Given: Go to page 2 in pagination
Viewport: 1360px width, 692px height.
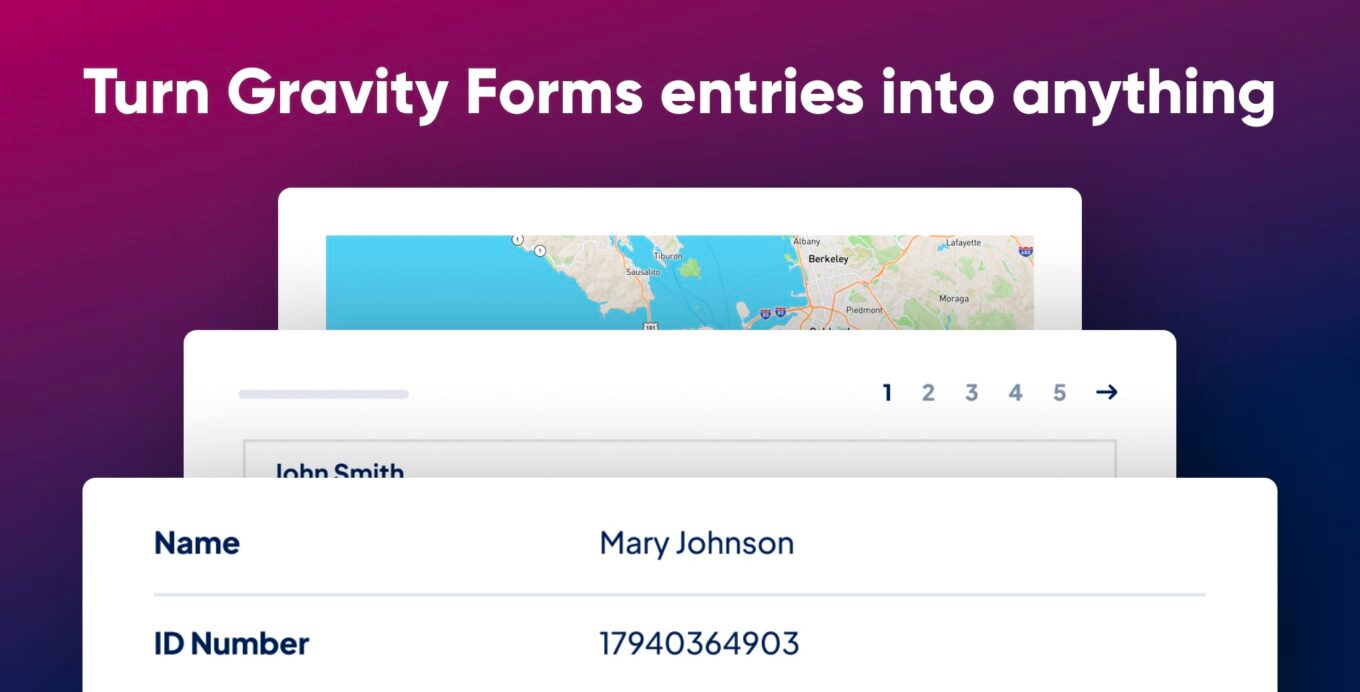Looking at the screenshot, I should pyautogui.click(x=928, y=393).
